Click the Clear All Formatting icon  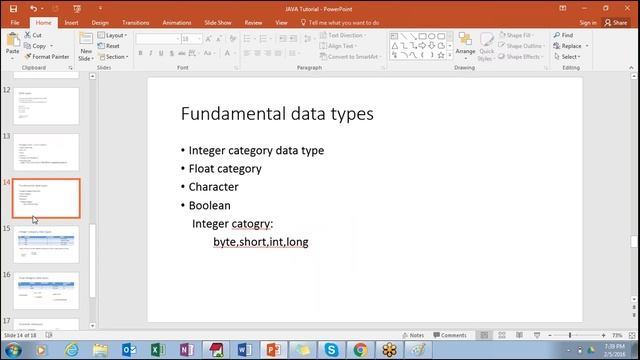(233, 39)
